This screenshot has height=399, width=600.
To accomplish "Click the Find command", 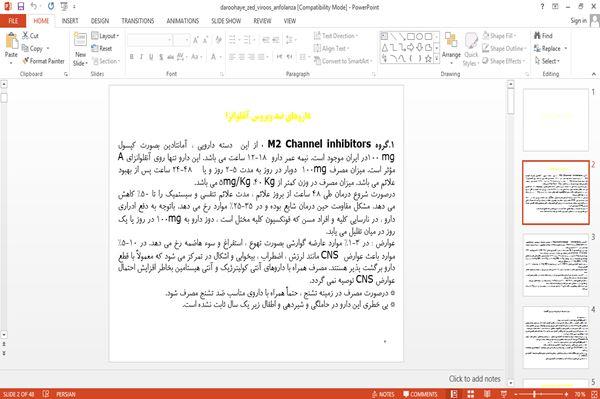I will coord(543,36).
